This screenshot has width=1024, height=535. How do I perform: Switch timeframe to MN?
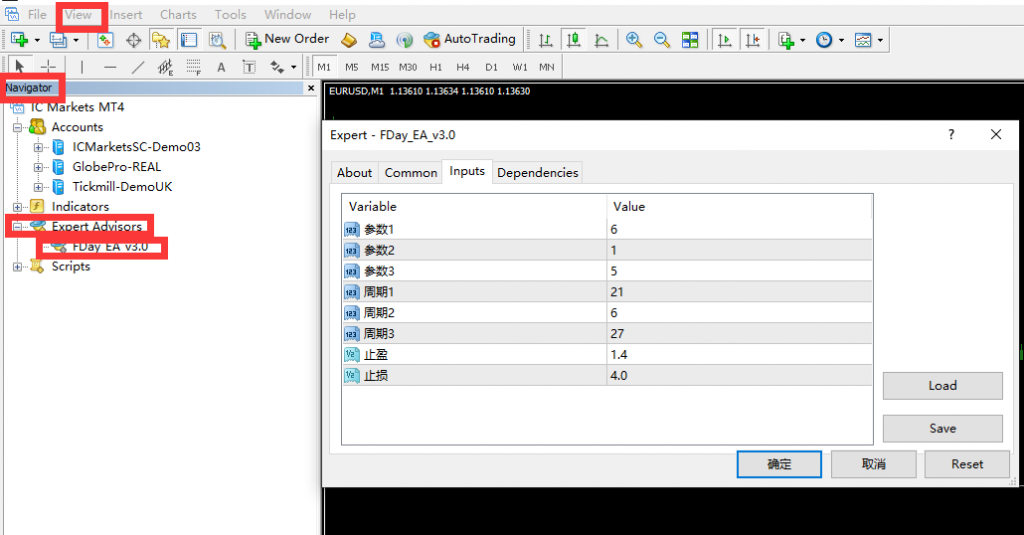[x=547, y=67]
